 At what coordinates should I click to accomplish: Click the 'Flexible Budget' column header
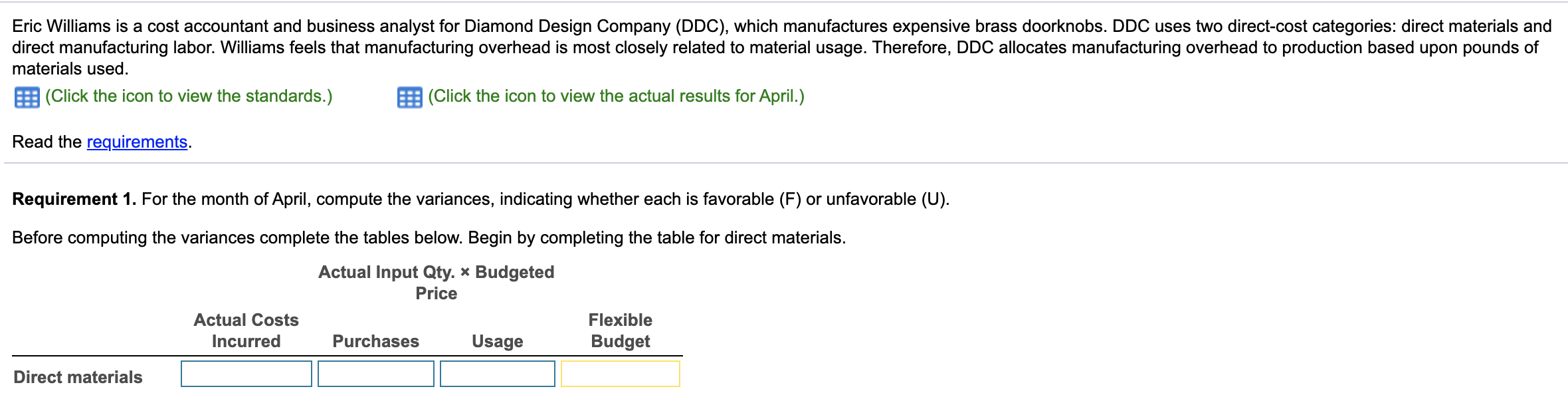(x=620, y=331)
